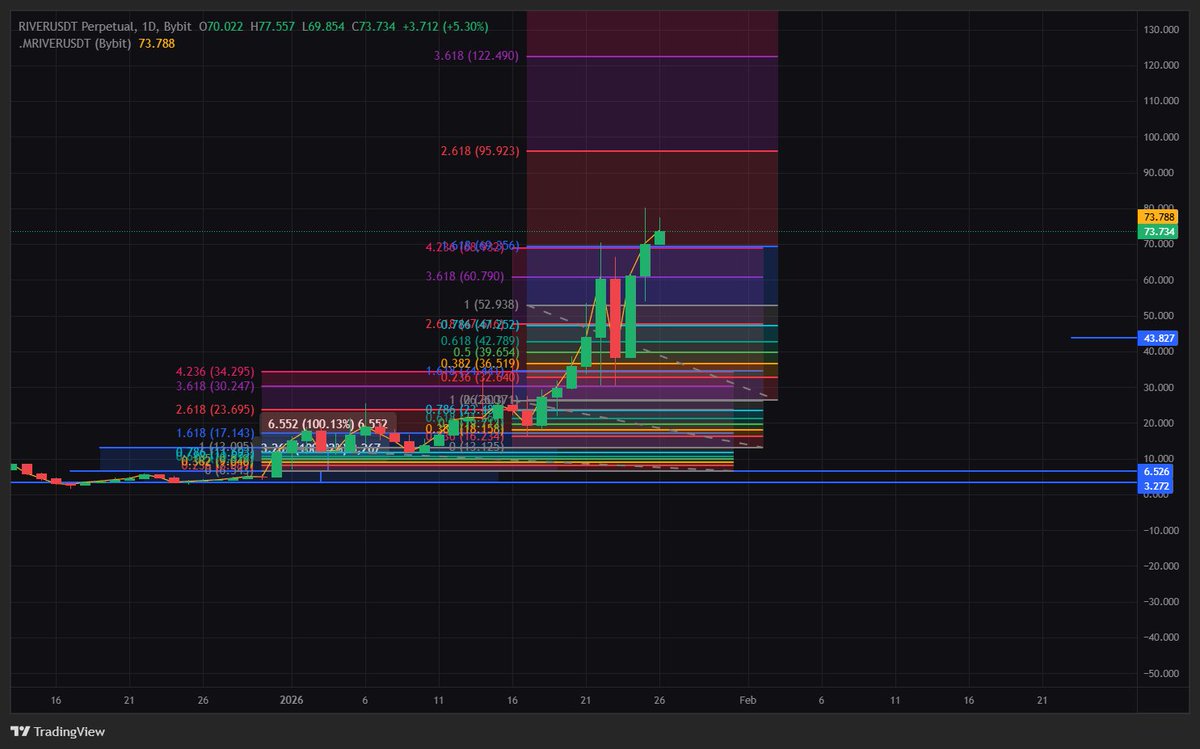Click the TradingView logo
1200x749 pixels.
[x=58, y=731]
